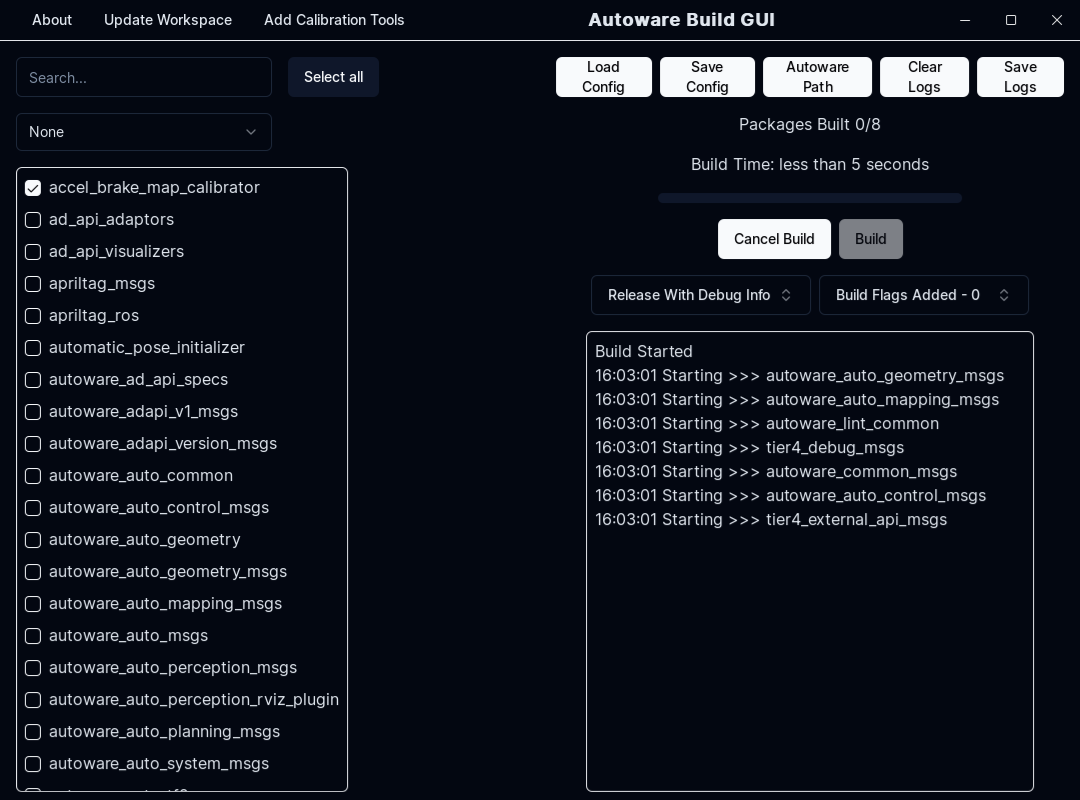Image resolution: width=1080 pixels, height=800 pixels.
Task: Check the autoware_auto_perception_rviz_plugin package
Action: point(33,700)
